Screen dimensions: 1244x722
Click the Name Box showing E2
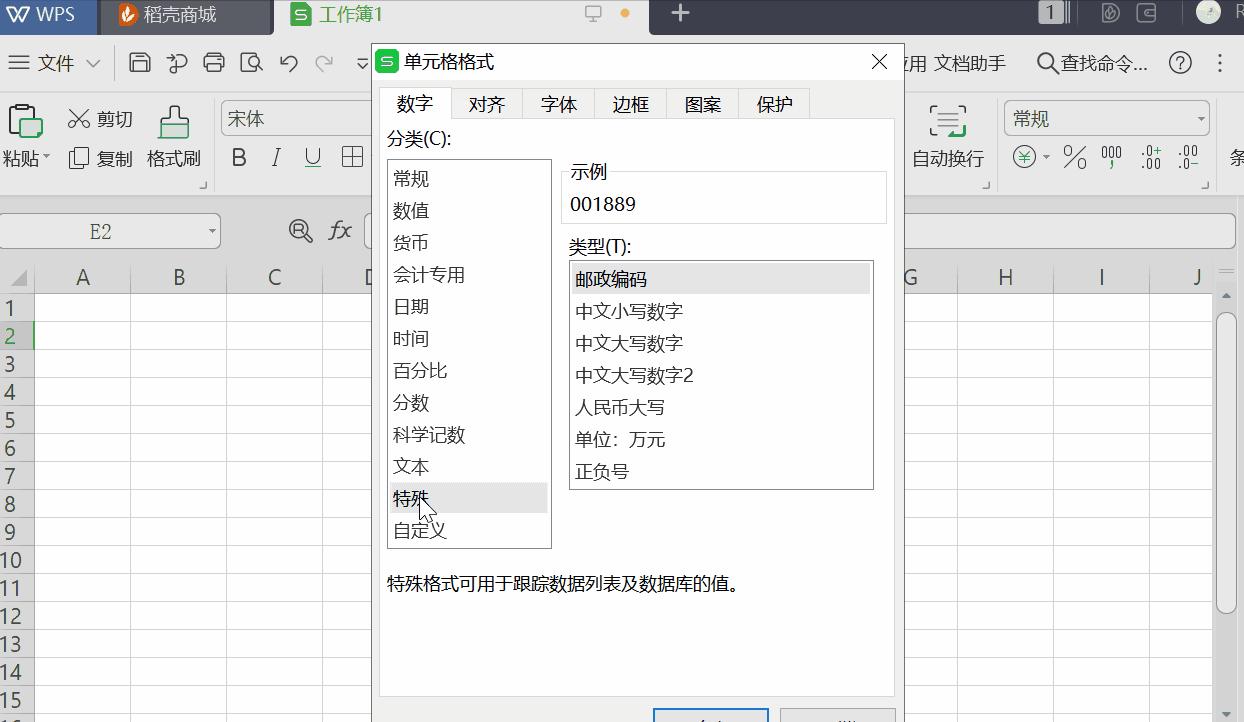[x=100, y=231]
